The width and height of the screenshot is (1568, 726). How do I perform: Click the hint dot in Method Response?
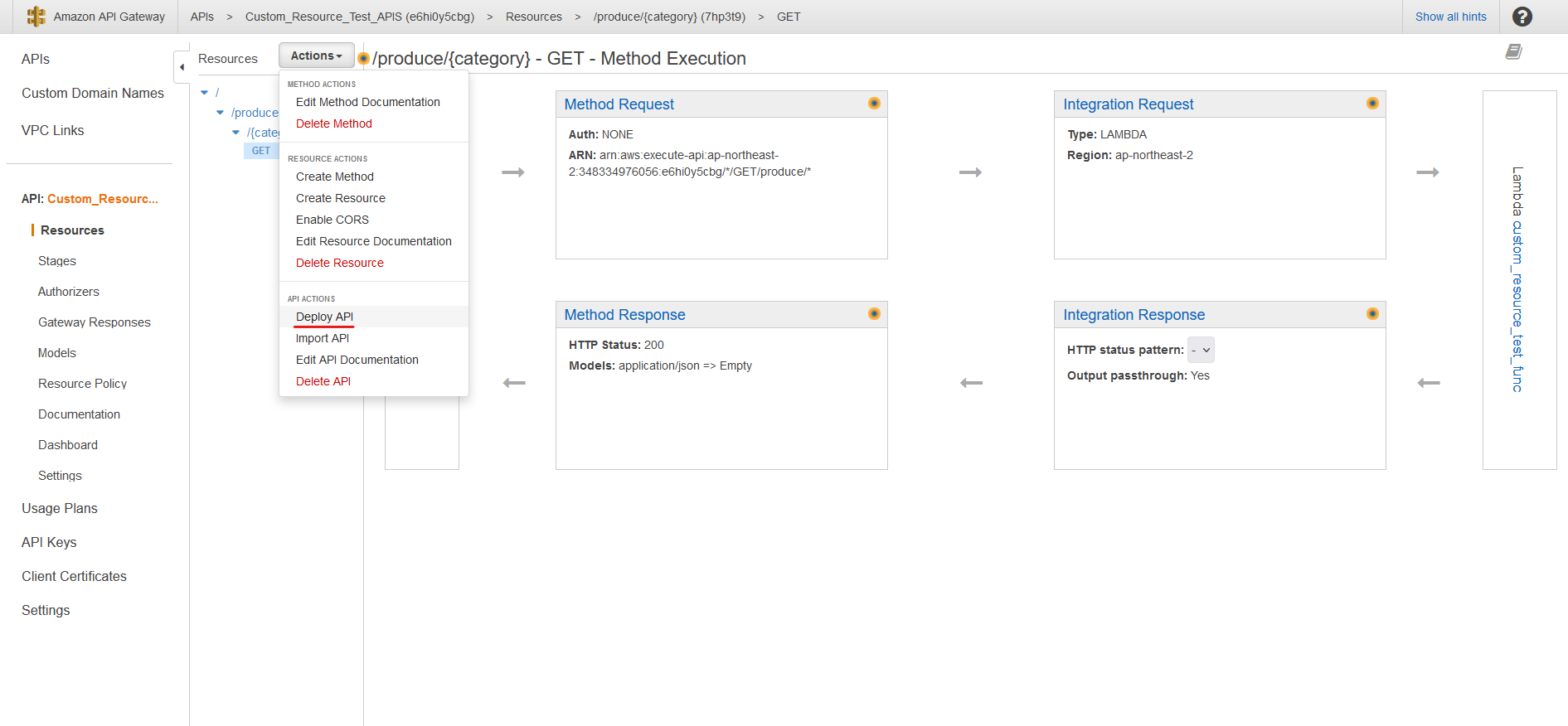pyautogui.click(x=874, y=314)
